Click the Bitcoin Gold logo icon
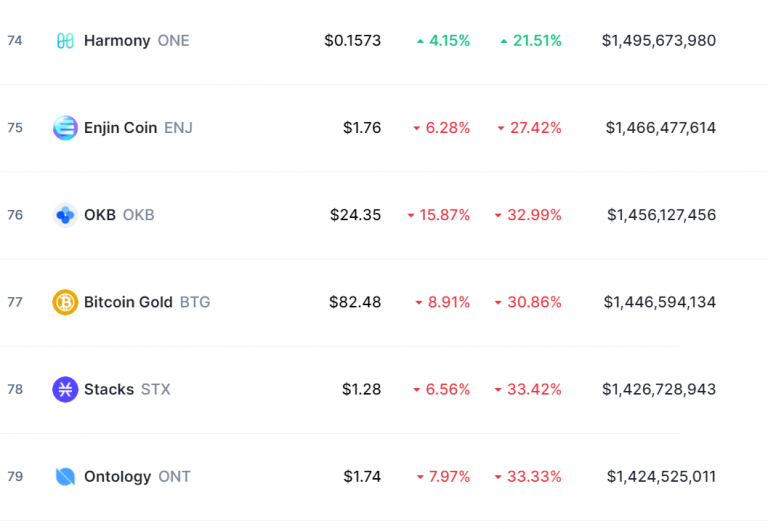 click(65, 302)
